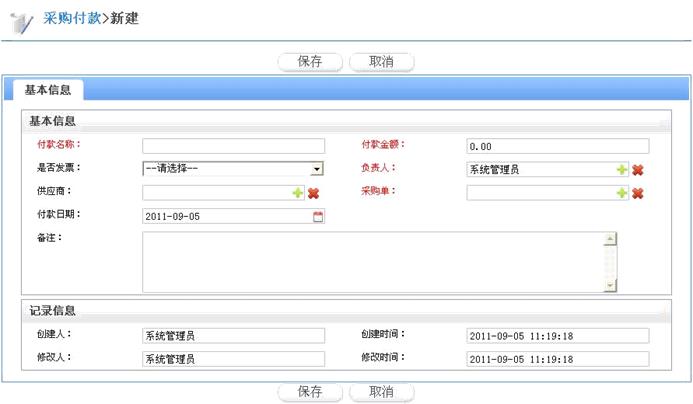
Task: Open the 采购付款 breadcrumb link
Action: 72,18
